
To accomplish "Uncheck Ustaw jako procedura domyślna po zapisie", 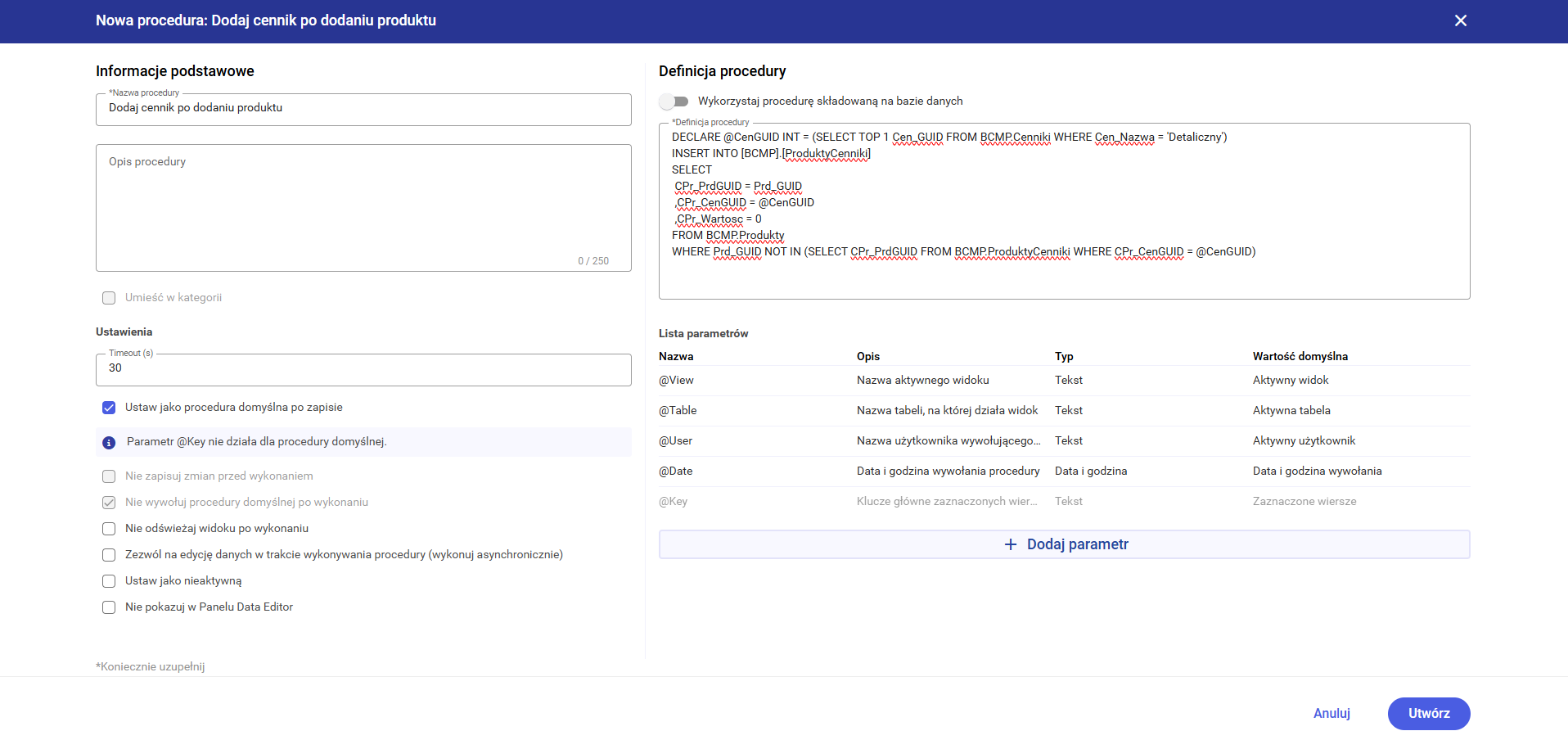I will point(109,408).
